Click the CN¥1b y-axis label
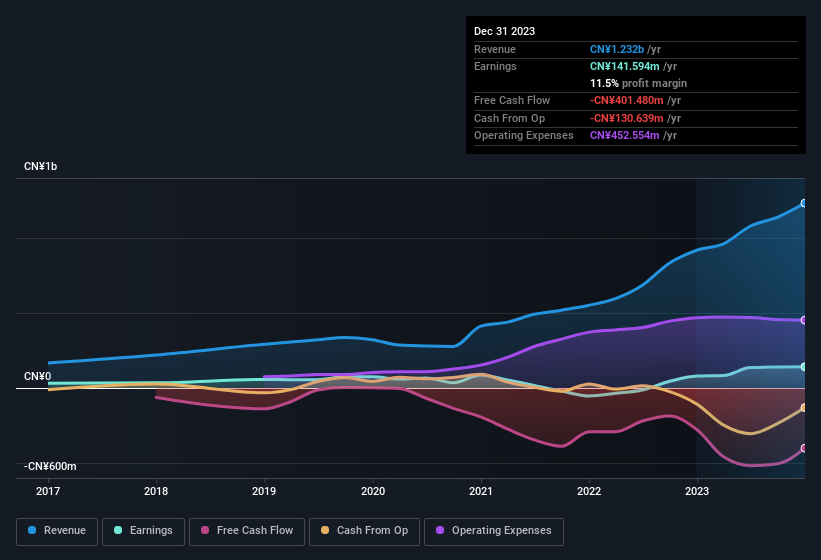Screen dimensions: 821x560 (40, 166)
